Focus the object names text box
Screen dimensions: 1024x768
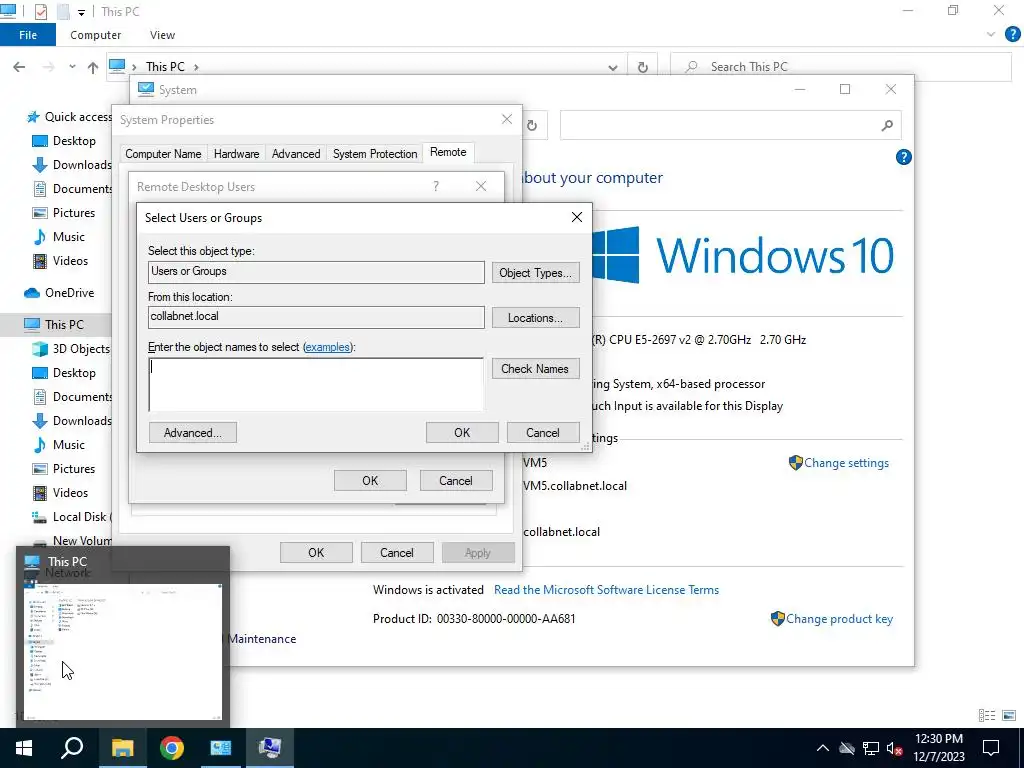(x=316, y=385)
